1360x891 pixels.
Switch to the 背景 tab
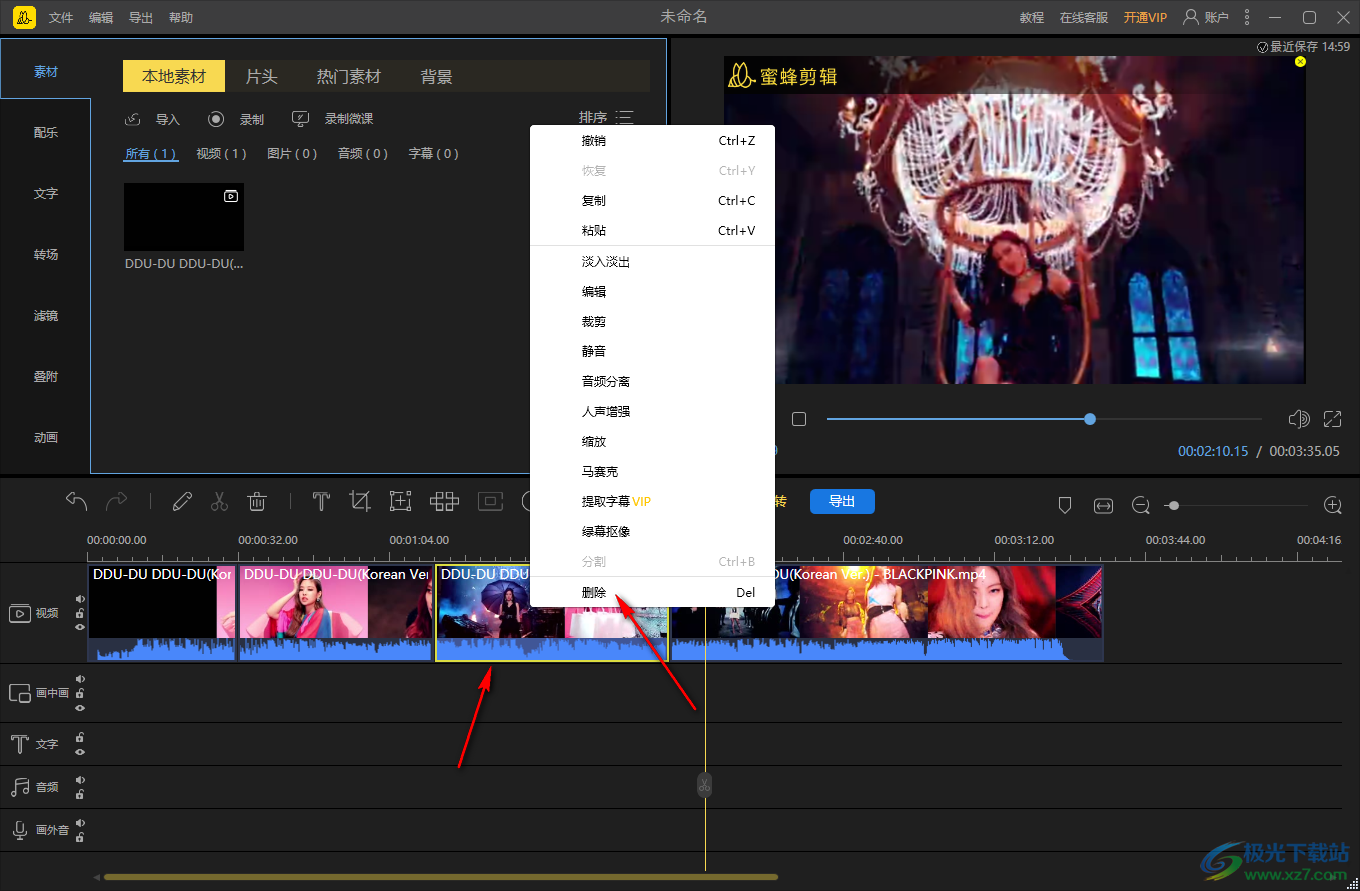pyautogui.click(x=436, y=77)
